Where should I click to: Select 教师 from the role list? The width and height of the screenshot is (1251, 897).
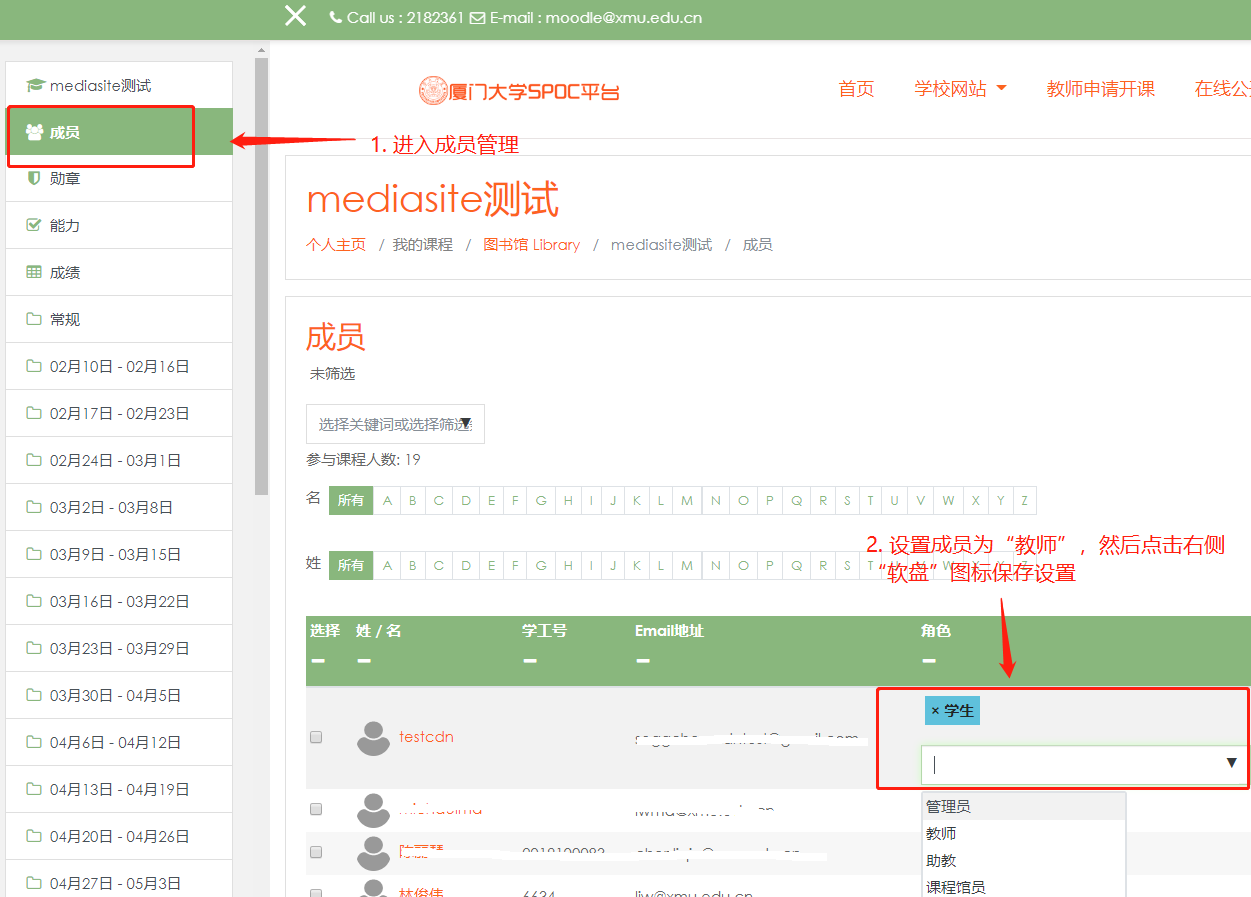coord(941,833)
